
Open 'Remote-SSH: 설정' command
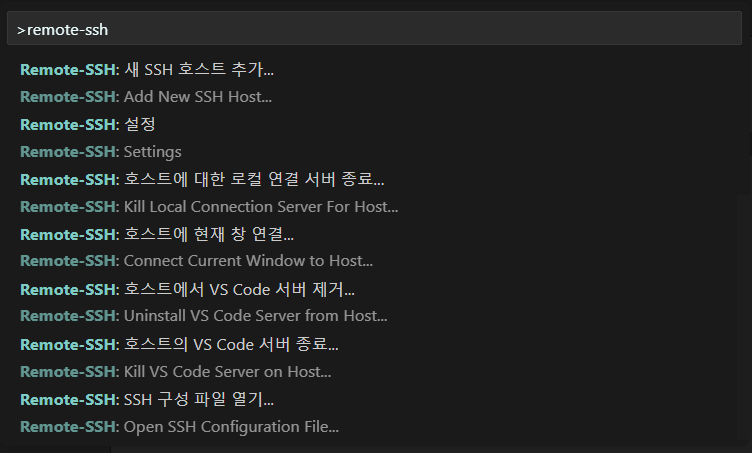pos(88,125)
